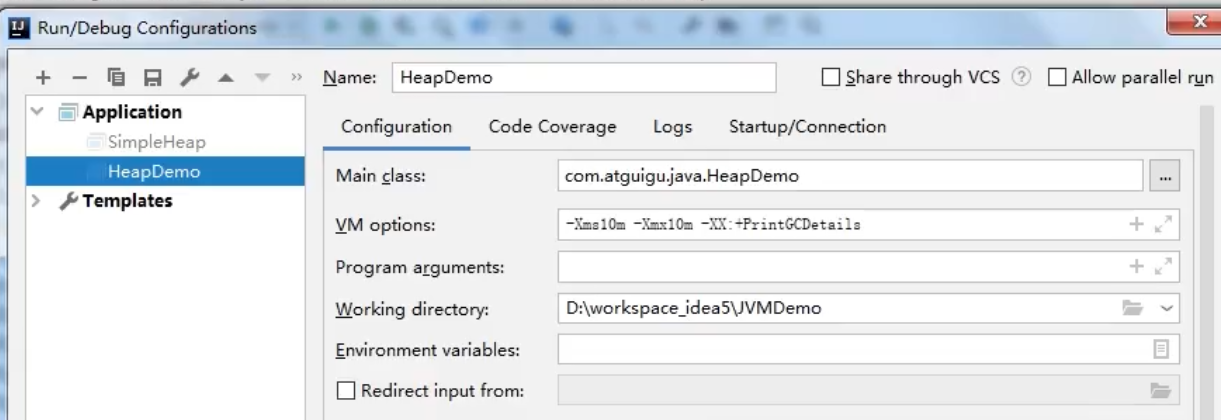Image resolution: width=1221 pixels, height=420 pixels.
Task: Collapse the Application tree node
Action: pos(38,112)
